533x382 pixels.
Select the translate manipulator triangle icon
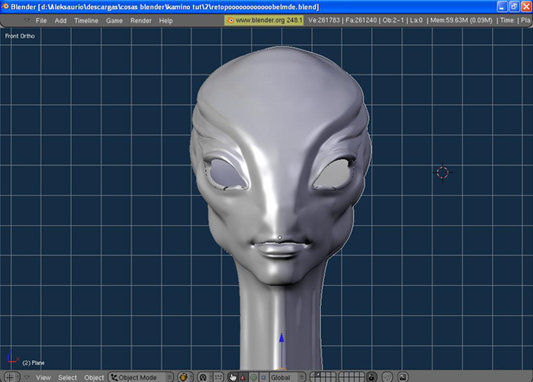(x=243, y=377)
